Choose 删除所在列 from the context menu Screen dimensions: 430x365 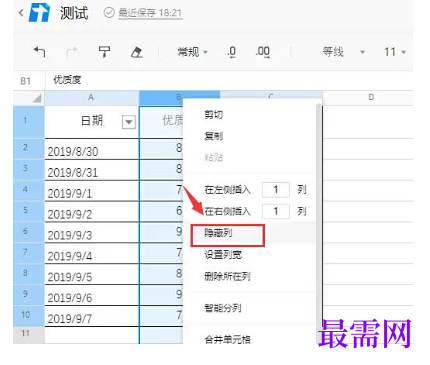coord(227,276)
